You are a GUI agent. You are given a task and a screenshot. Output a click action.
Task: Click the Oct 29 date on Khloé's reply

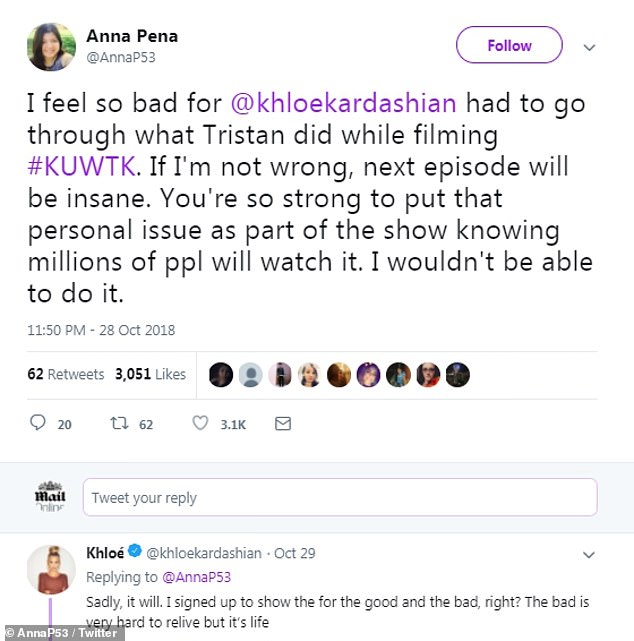click(x=294, y=553)
